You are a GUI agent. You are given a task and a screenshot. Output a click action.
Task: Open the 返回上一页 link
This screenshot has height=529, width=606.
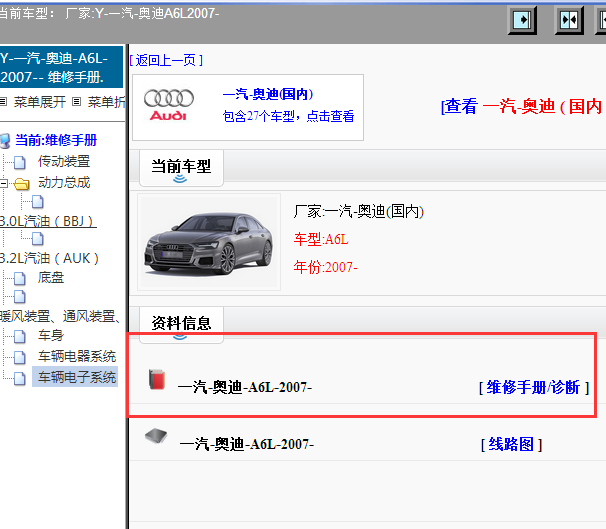166,60
